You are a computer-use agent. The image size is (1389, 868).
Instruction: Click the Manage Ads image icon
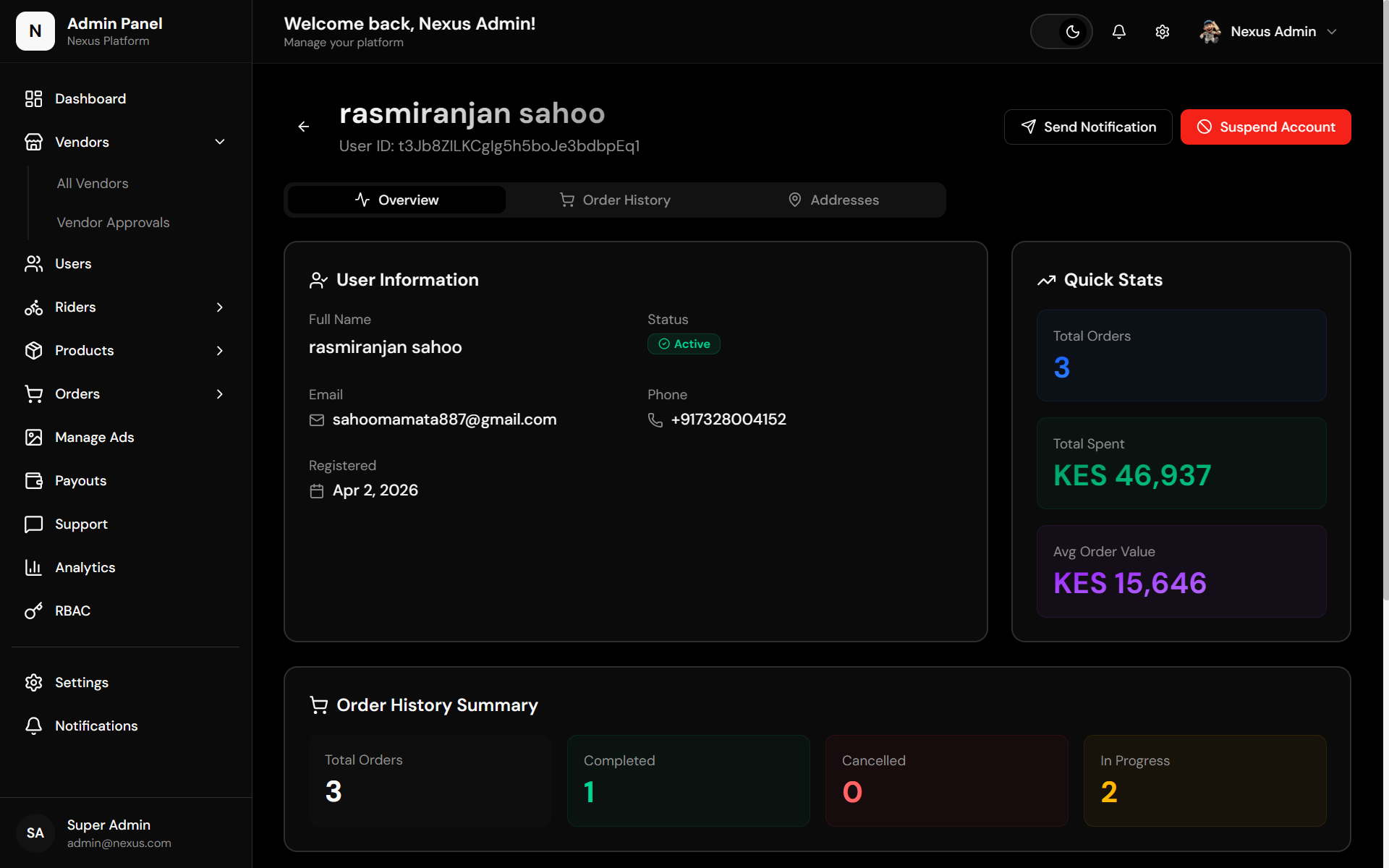[34, 438]
